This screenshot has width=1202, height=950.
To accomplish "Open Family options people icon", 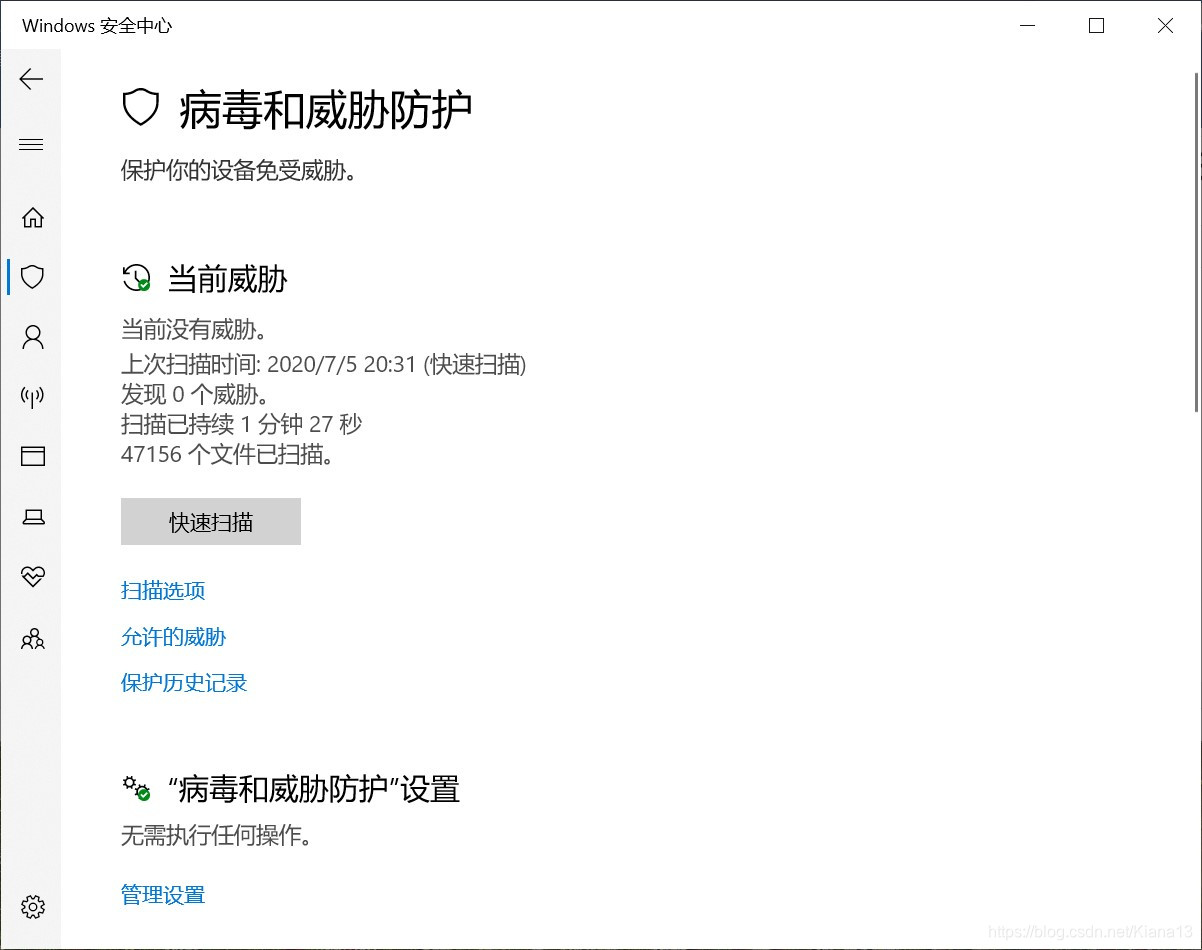I will [x=33, y=638].
